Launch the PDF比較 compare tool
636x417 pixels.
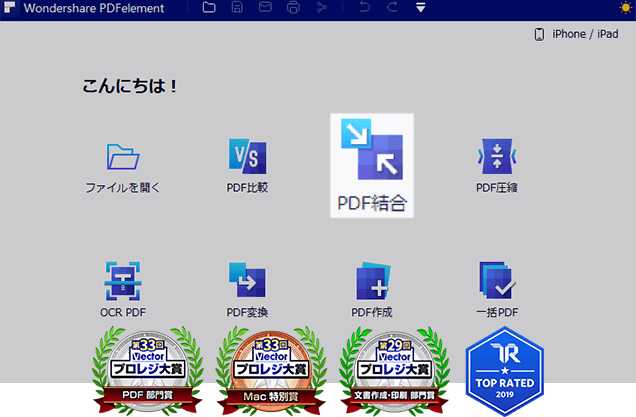click(x=247, y=166)
